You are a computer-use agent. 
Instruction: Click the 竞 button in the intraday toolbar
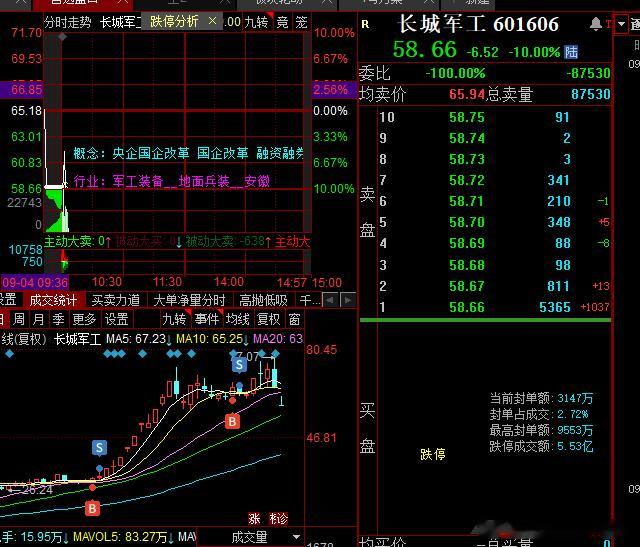282,22
